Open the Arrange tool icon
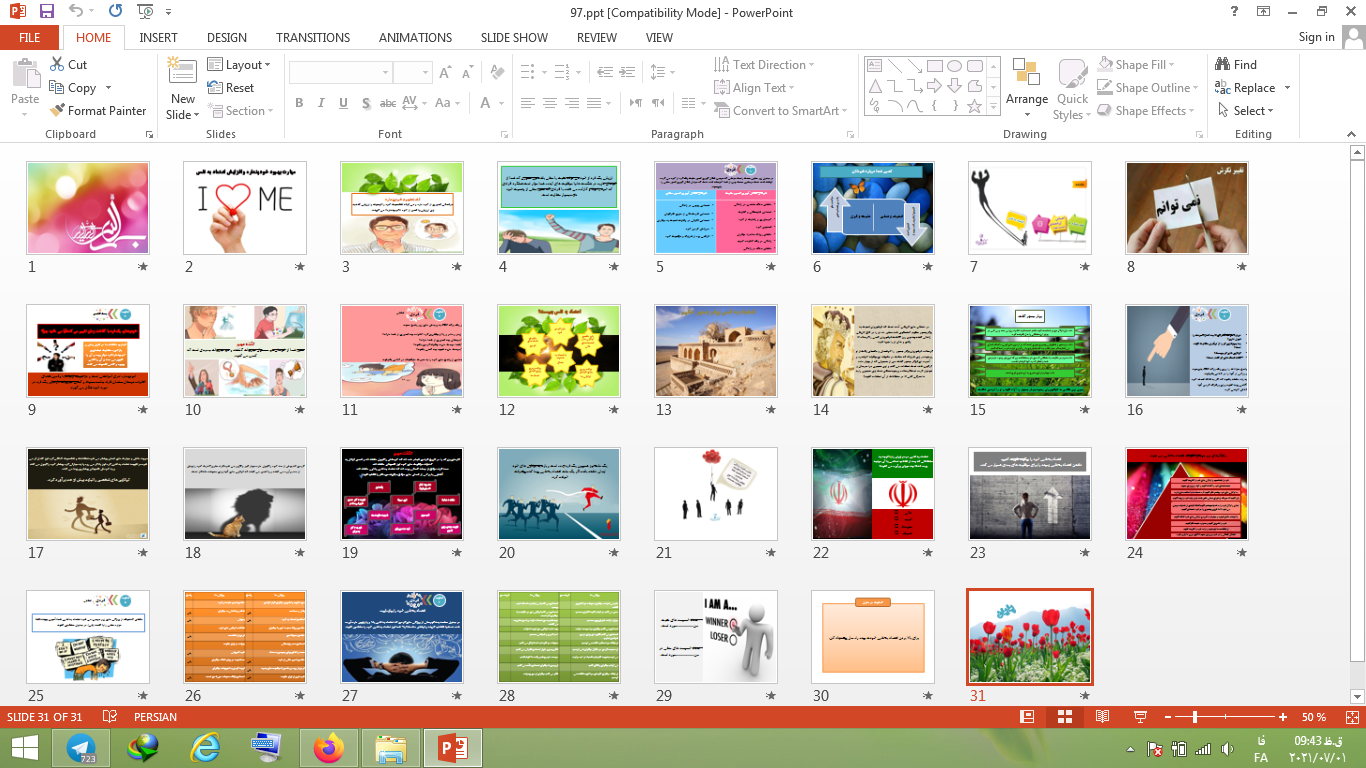Viewport: 1366px width, 768px height. coord(1026,74)
